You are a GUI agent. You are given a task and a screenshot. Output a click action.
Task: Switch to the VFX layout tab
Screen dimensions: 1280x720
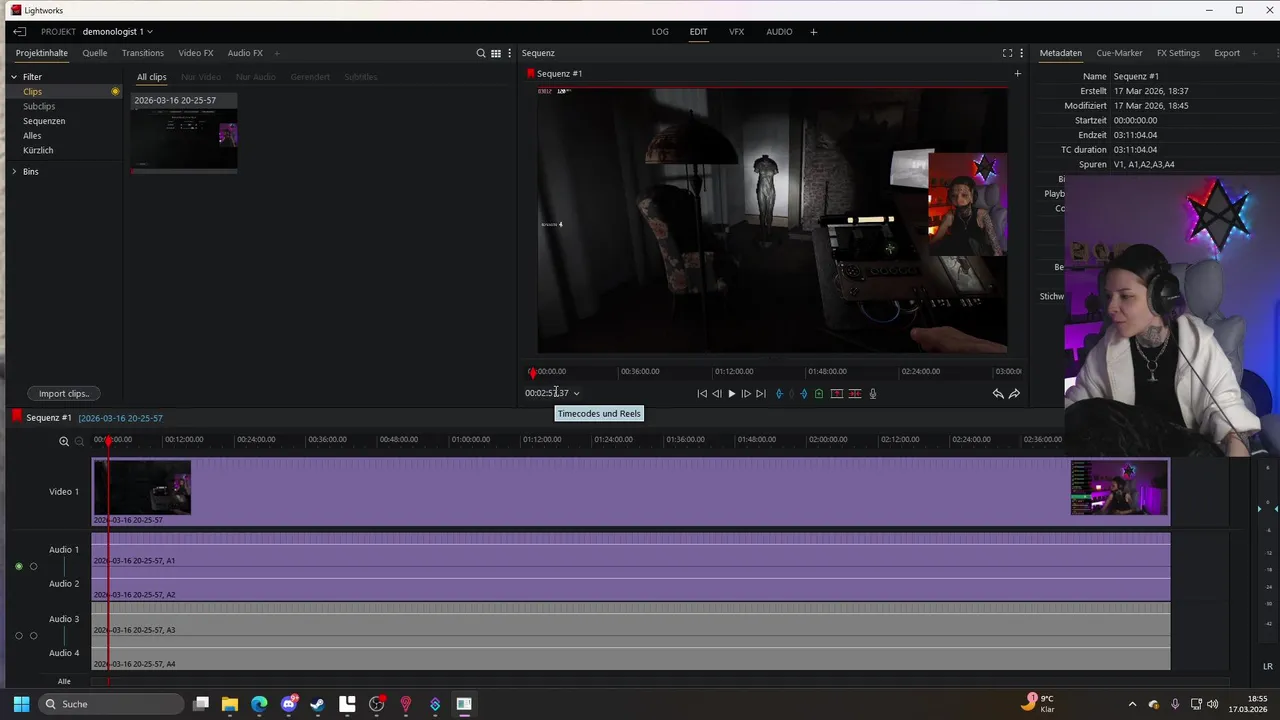coord(736,32)
